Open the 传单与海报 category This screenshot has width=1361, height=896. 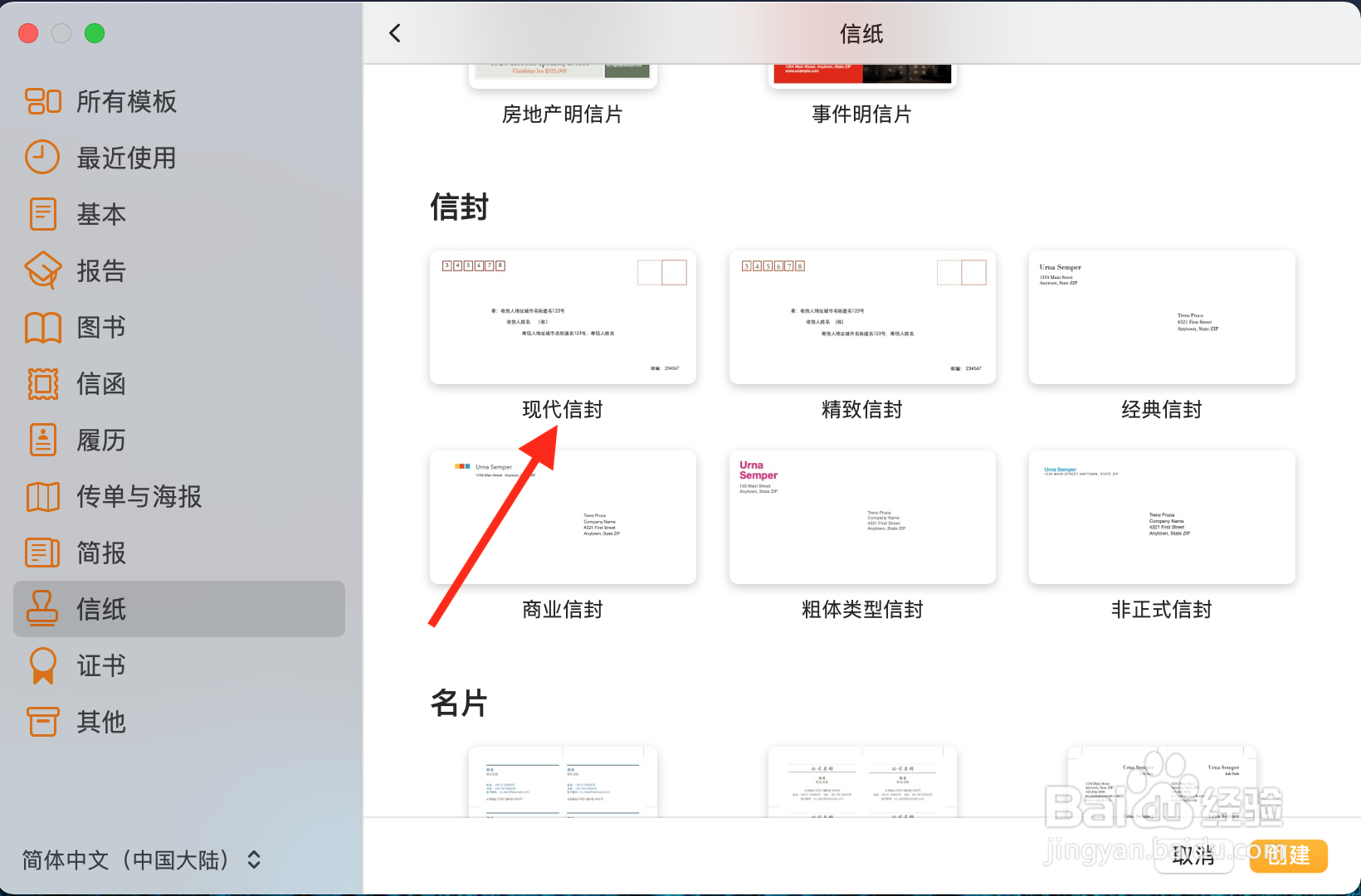click(x=138, y=496)
